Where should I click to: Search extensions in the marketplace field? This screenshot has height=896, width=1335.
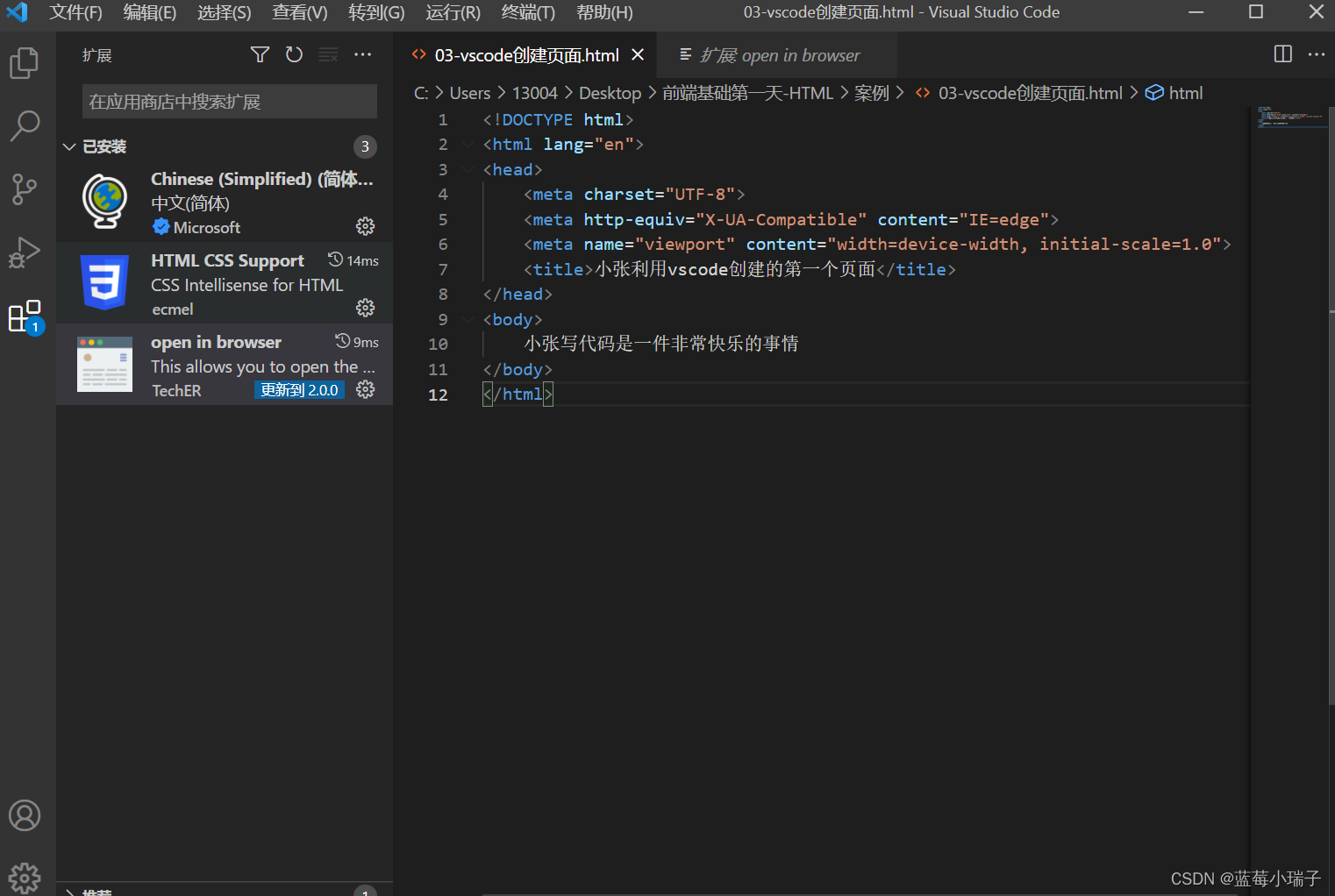pos(230,102)
